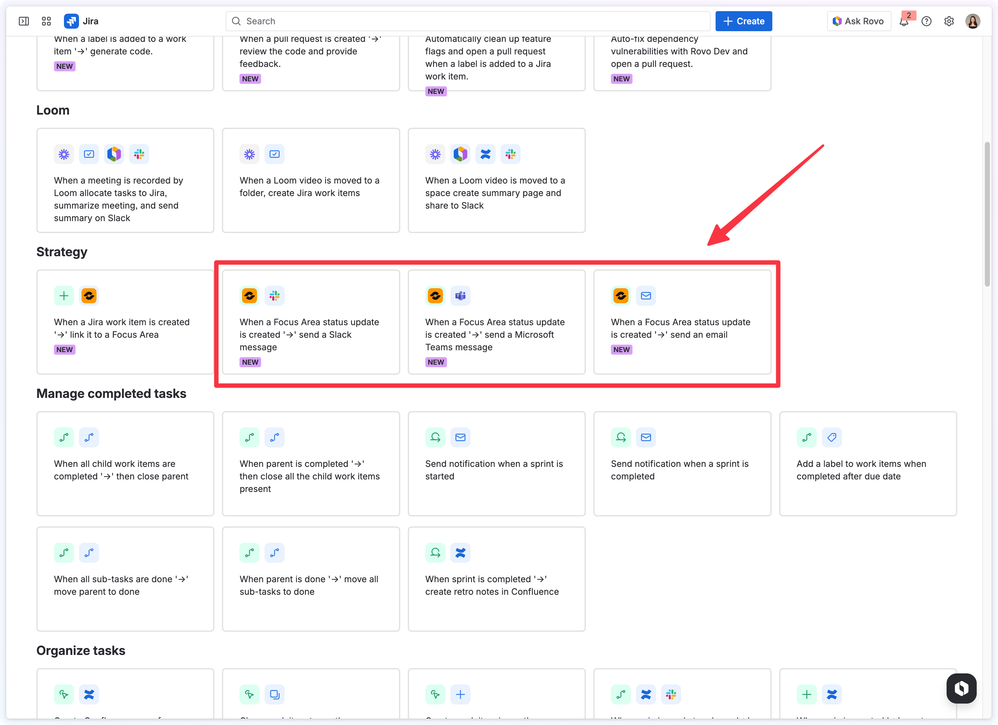The height and width of the screenshot is (725, 998).
Task: Open 'Send notification when a sprint is started' card
Action: 496,464
